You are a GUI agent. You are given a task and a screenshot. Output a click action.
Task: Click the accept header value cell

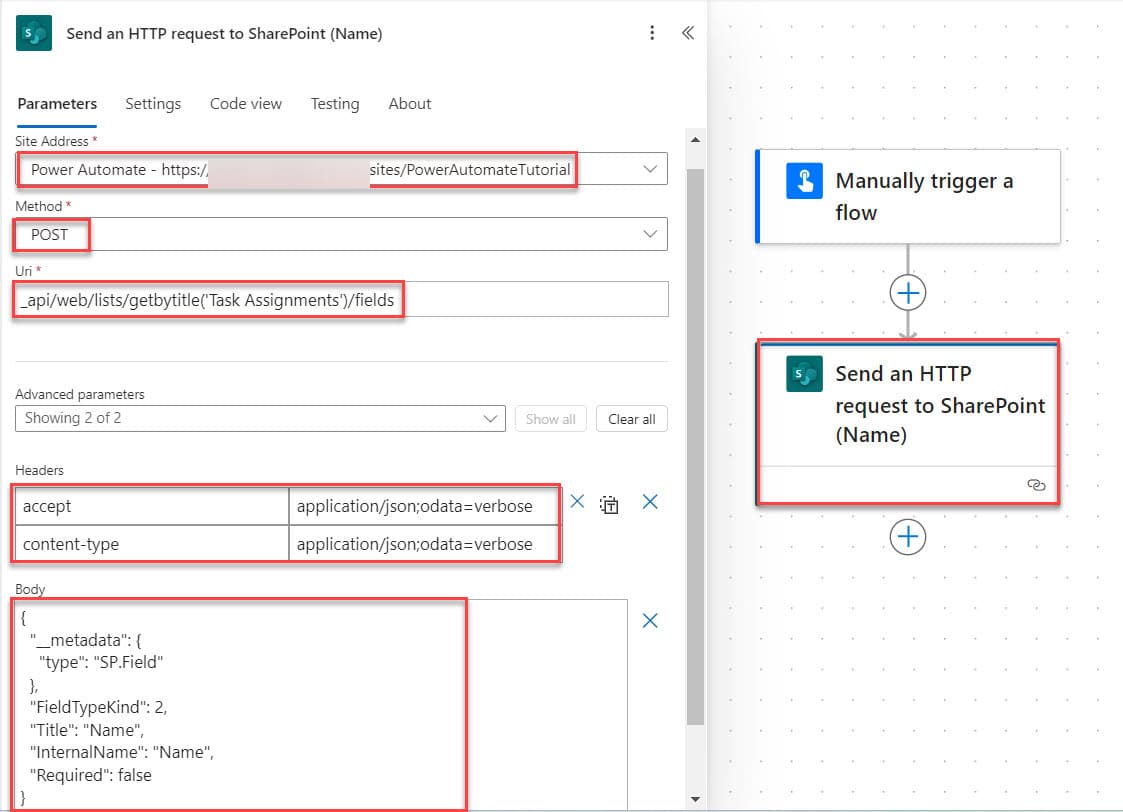424,506
